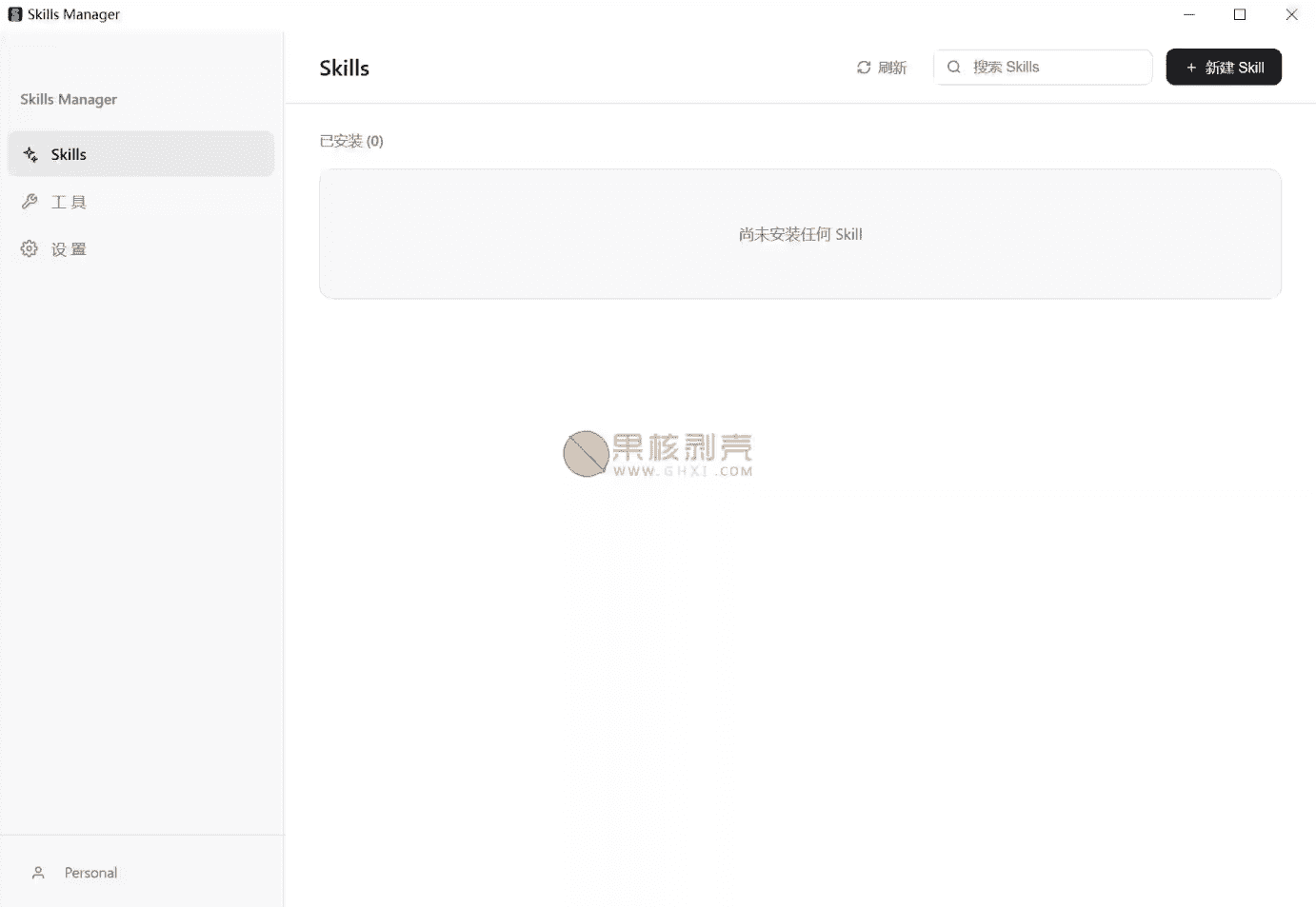Click the Skills page heading
This screenshot has height=907, width=1316.
344,68
